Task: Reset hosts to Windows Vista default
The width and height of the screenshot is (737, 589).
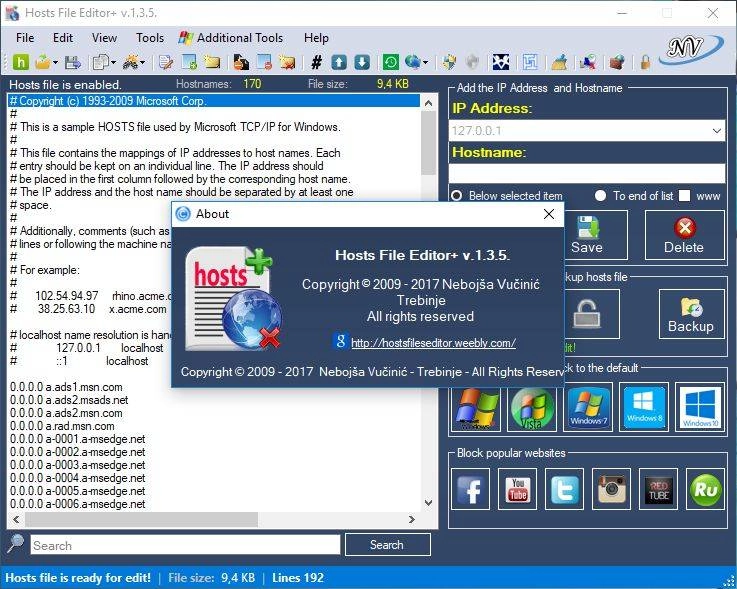Action: (532, 407)
